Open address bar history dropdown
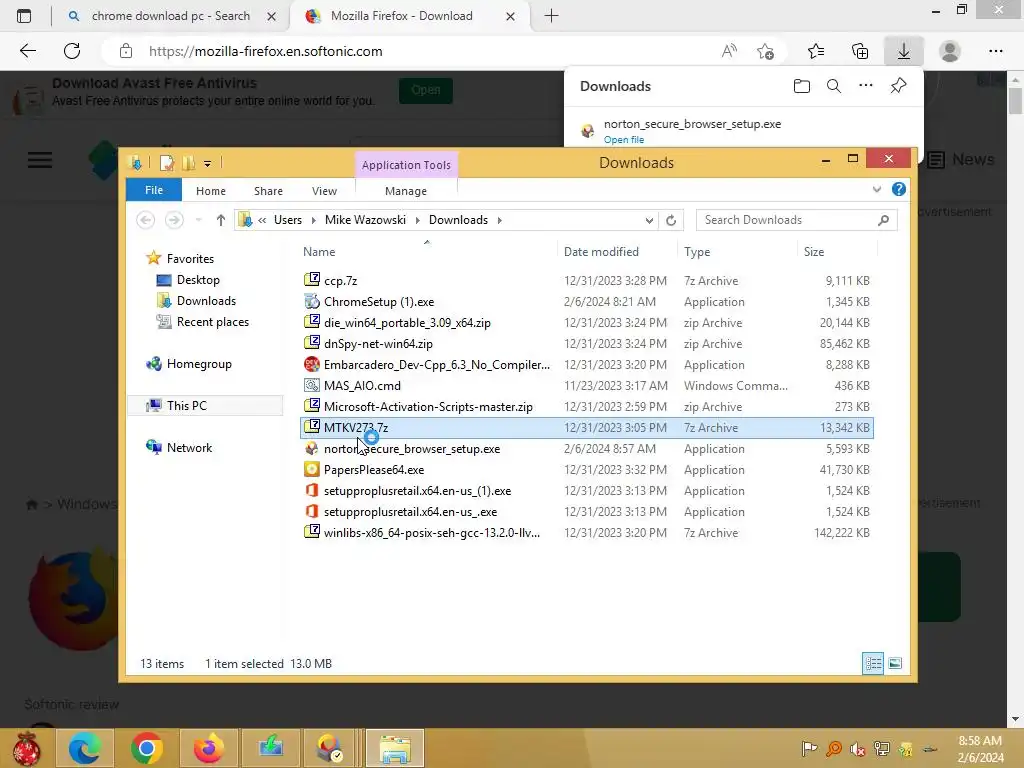This screenshot has height=768, width=1024. [649, 220]
